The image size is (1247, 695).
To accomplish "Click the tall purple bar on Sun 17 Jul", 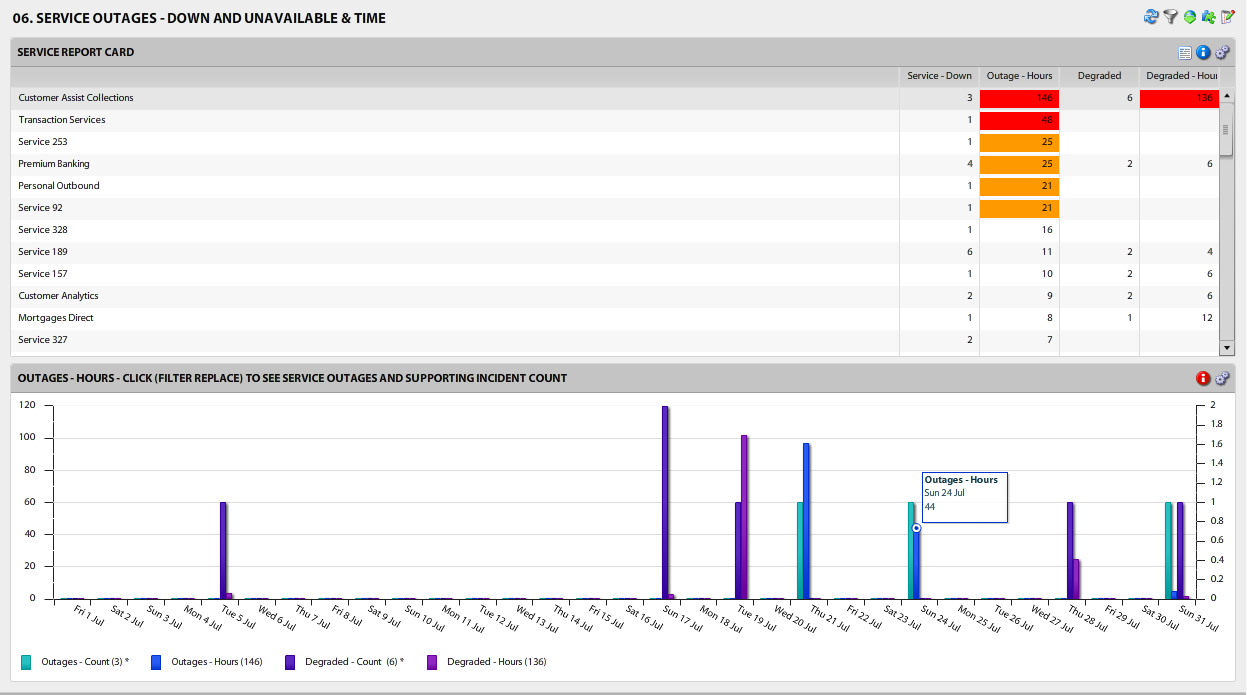I will coord(664,500).
